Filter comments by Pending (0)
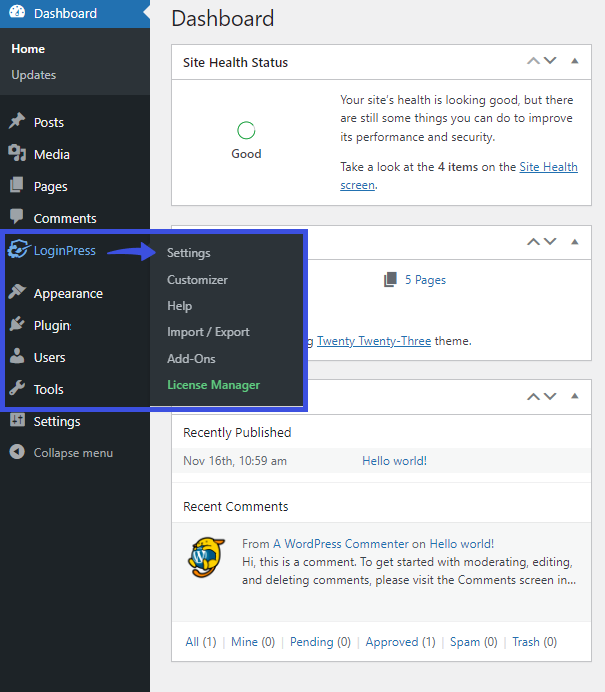This screenshot has width=605, height=692. point(320,642)
